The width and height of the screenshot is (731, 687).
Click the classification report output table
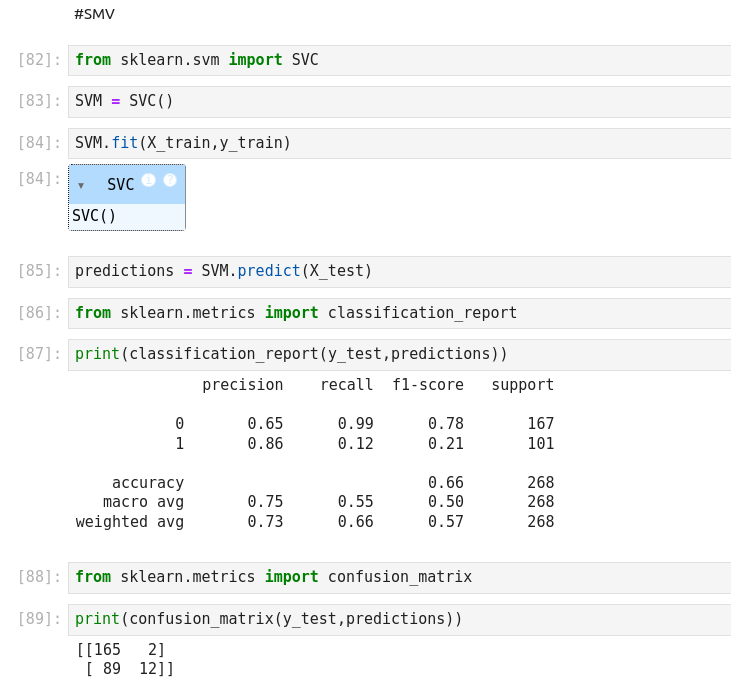tap(315, 453)
